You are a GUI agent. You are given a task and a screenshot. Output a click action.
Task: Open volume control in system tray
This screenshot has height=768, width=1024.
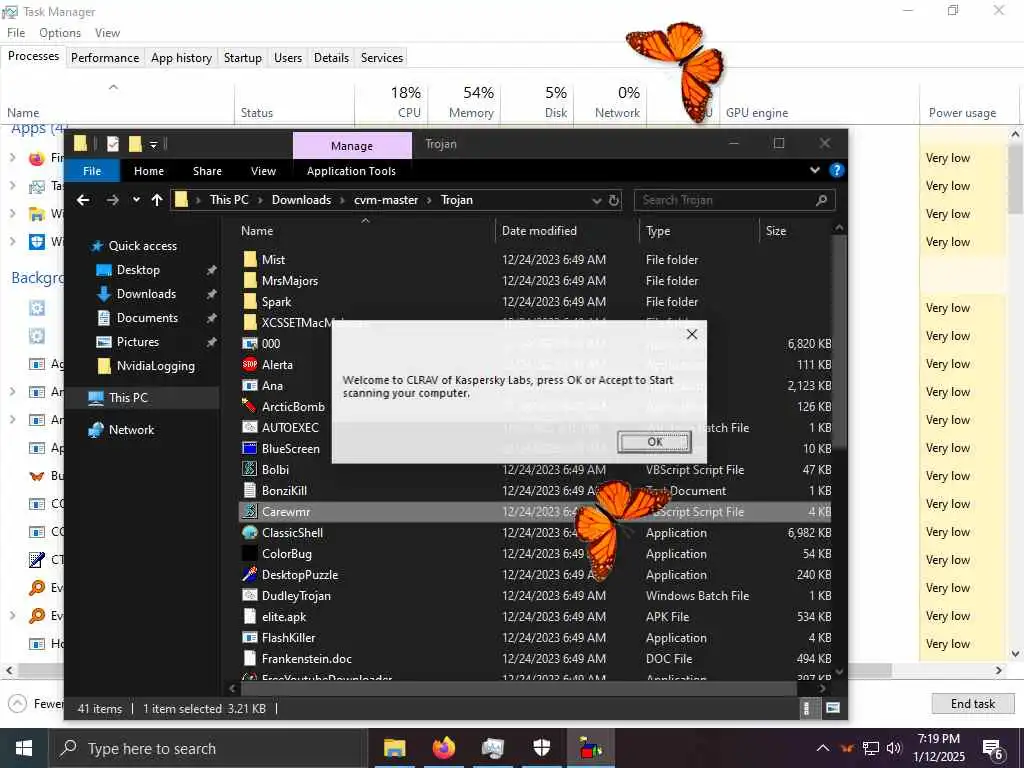pyautogui.click(x=893, y=748)
